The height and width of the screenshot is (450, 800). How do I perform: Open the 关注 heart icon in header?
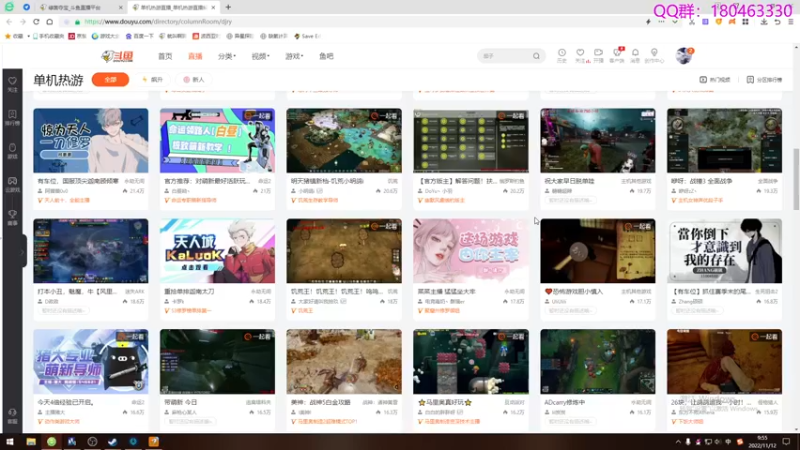click(x=580, y=55)
